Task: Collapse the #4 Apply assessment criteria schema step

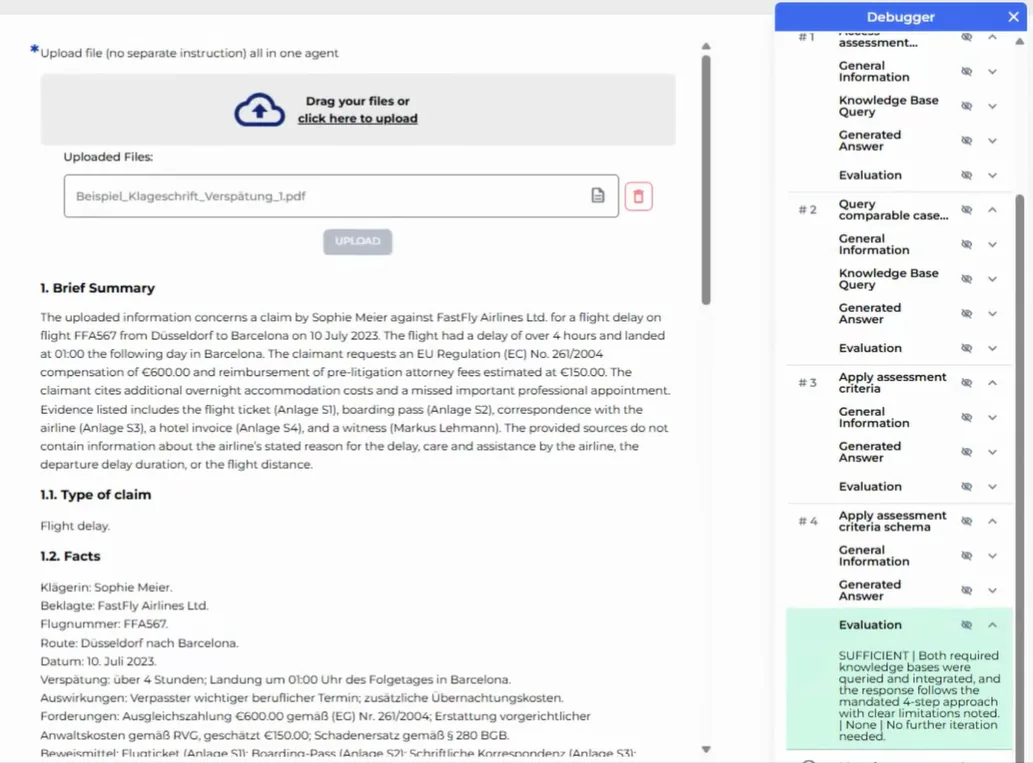Action: click(991, 520)
